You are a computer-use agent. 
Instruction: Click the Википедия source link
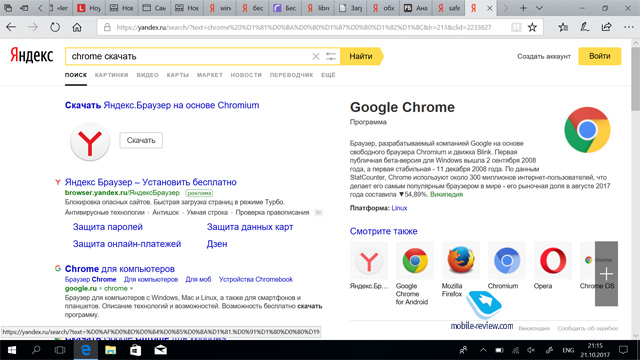pos(447,195)
